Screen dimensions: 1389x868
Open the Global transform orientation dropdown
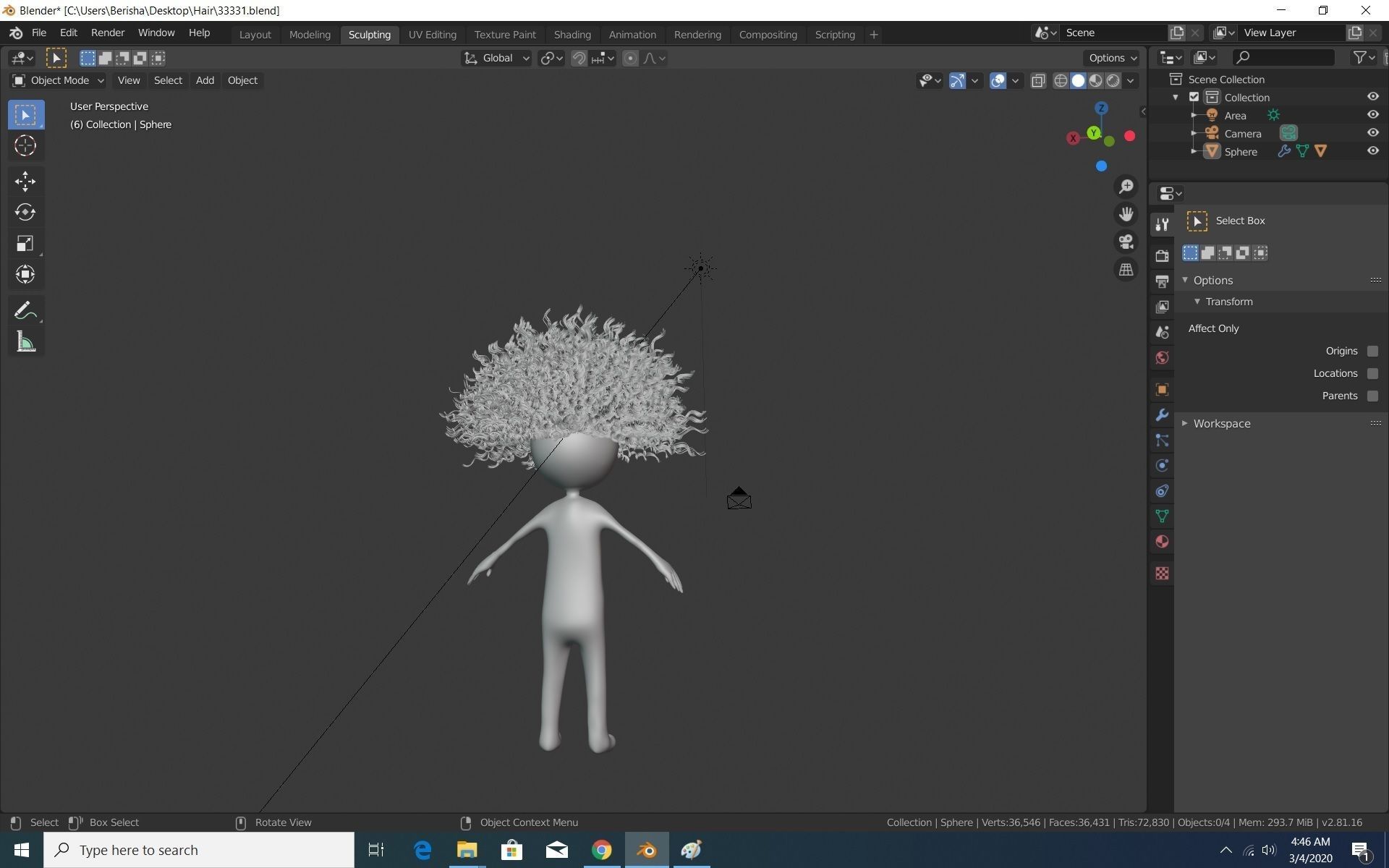[x=496, y=58]
